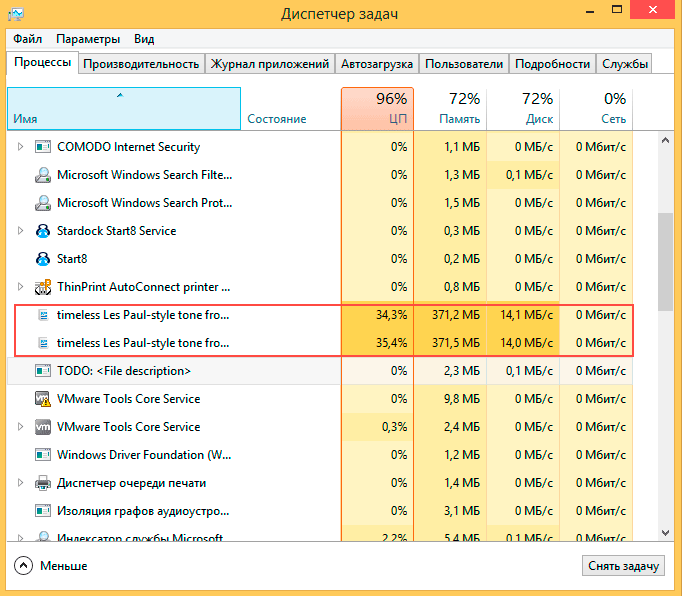Click the Stardock Start8 Service icon
Screen dimensions: 682x596
point(43,231)
